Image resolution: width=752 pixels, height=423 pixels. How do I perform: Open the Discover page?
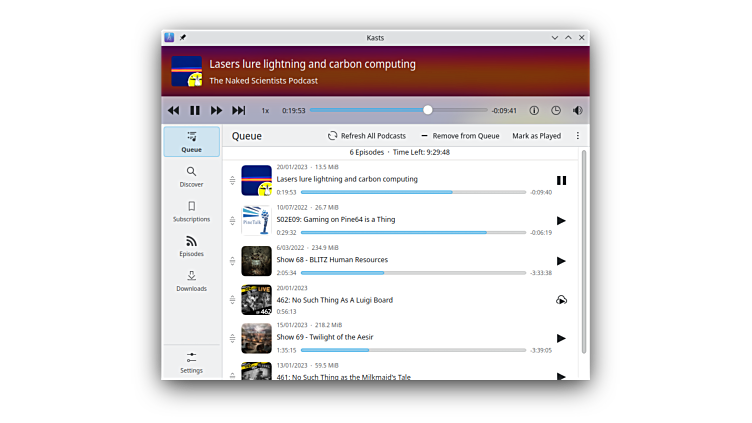point(191,176)
